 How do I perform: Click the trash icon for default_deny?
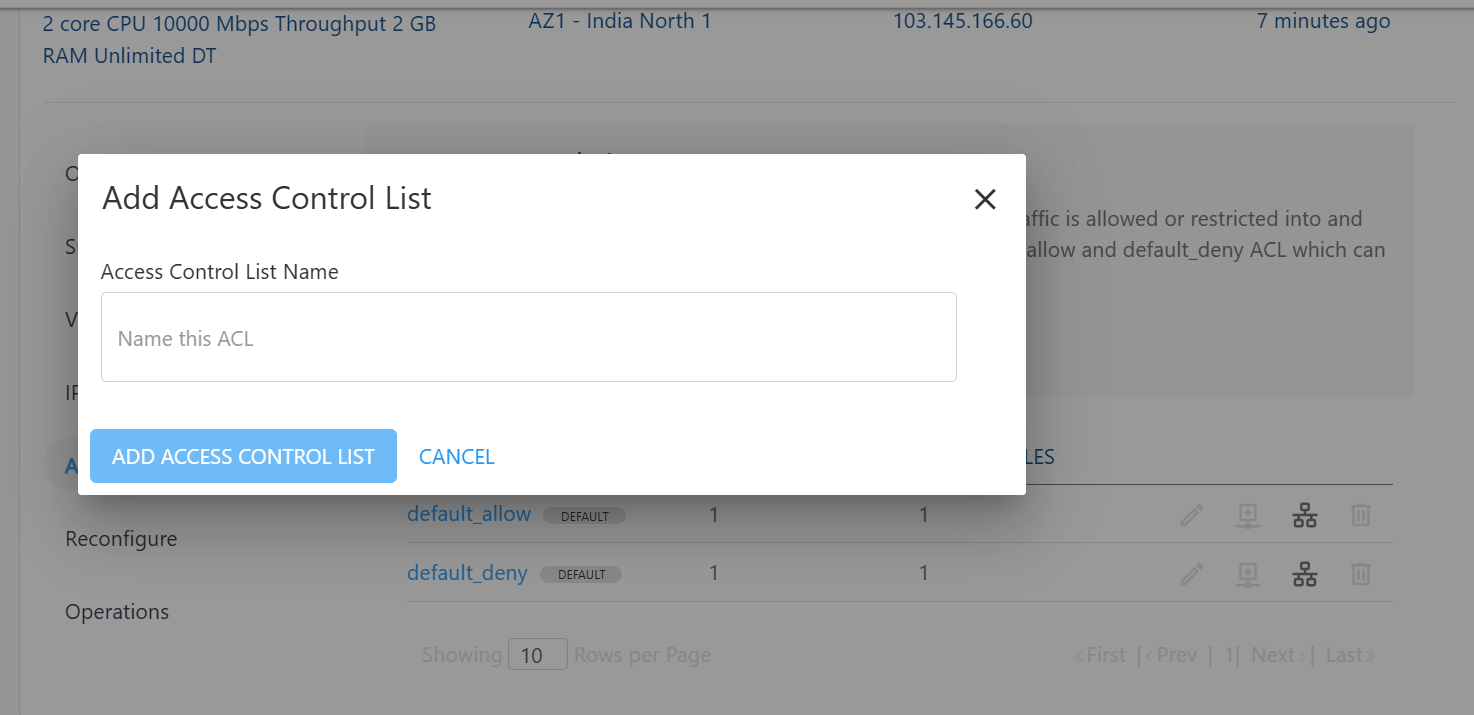[1360, 574]
